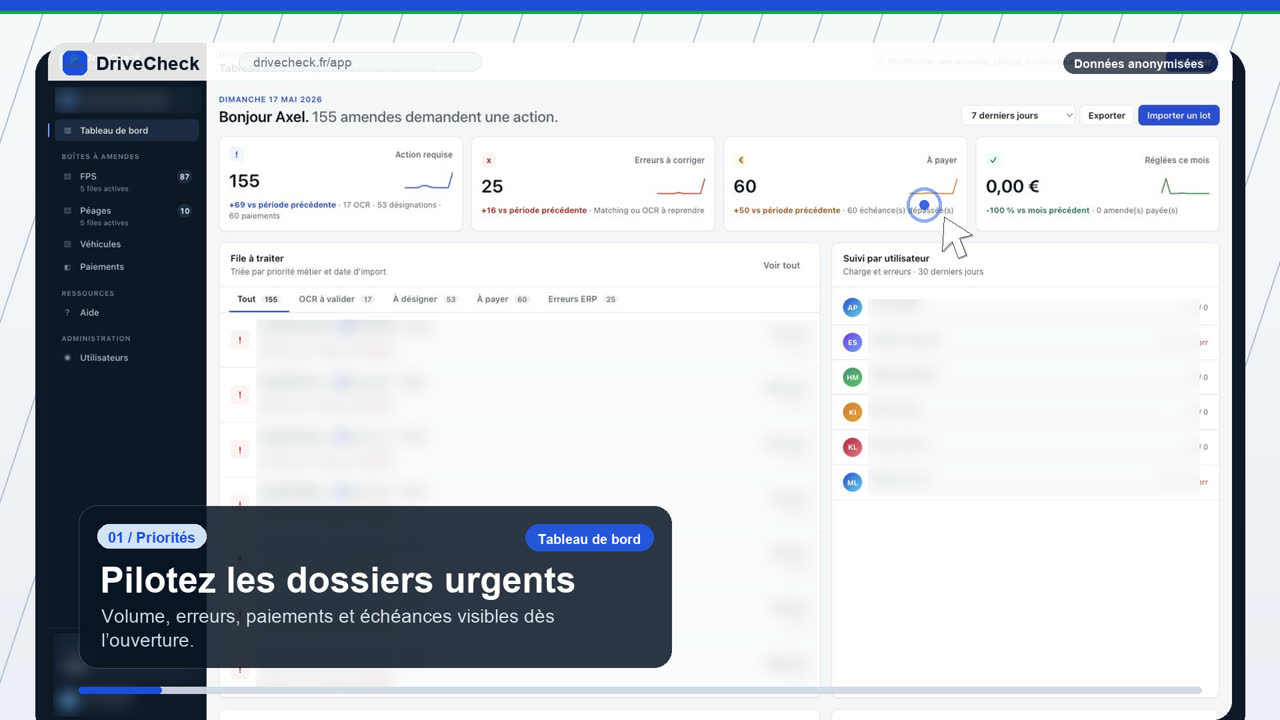The image size is (1280, 720).
Task: Click the 87 badge next to FPS
Action: 184,177
